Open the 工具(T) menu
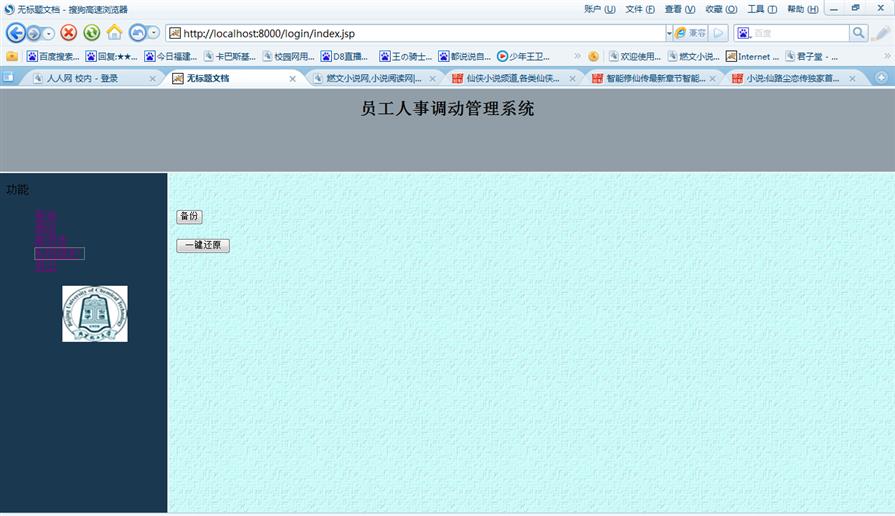Viewport: 895px width, 516px height. point(762,9)
